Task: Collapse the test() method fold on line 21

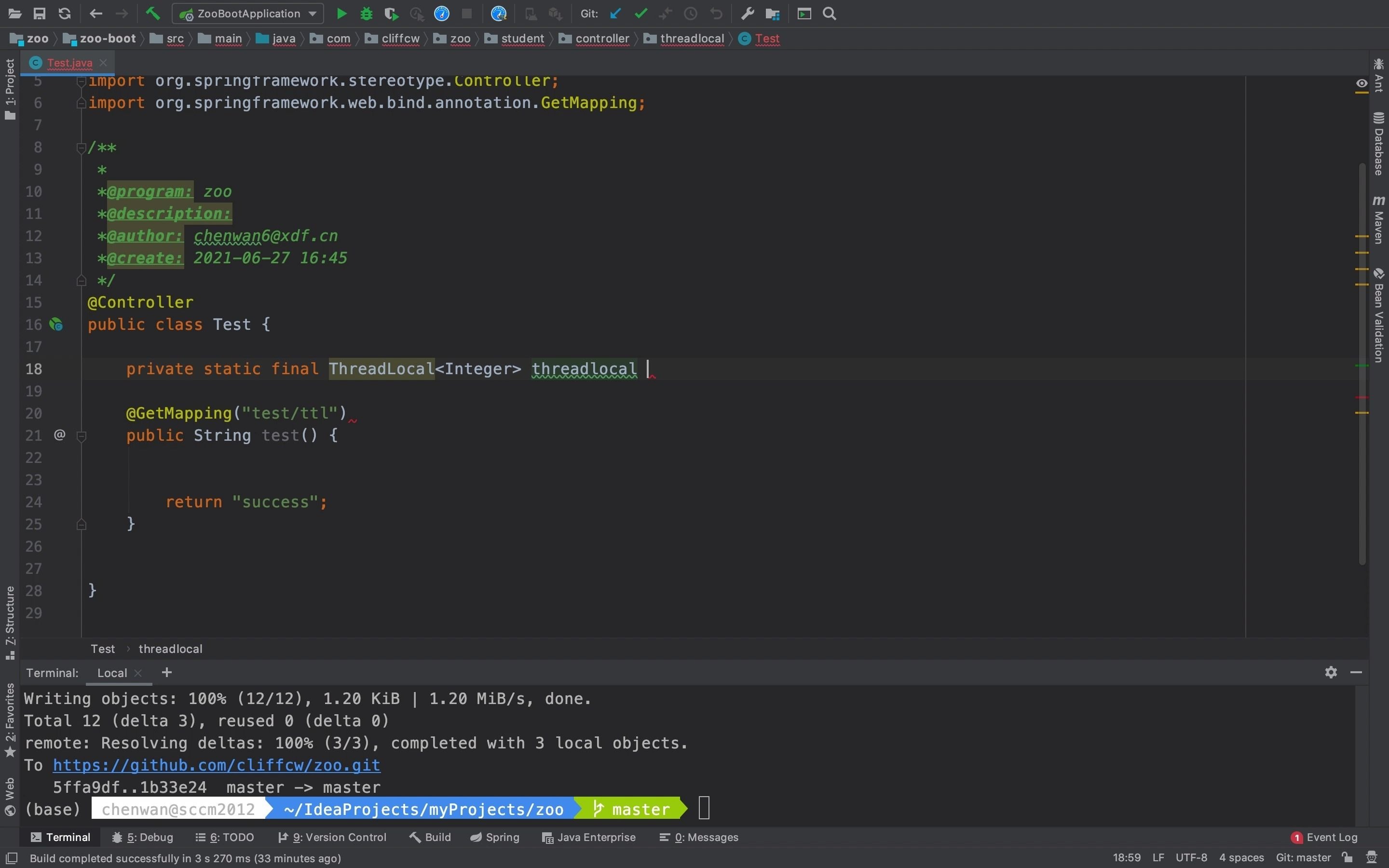Action: tap(82, 436)
